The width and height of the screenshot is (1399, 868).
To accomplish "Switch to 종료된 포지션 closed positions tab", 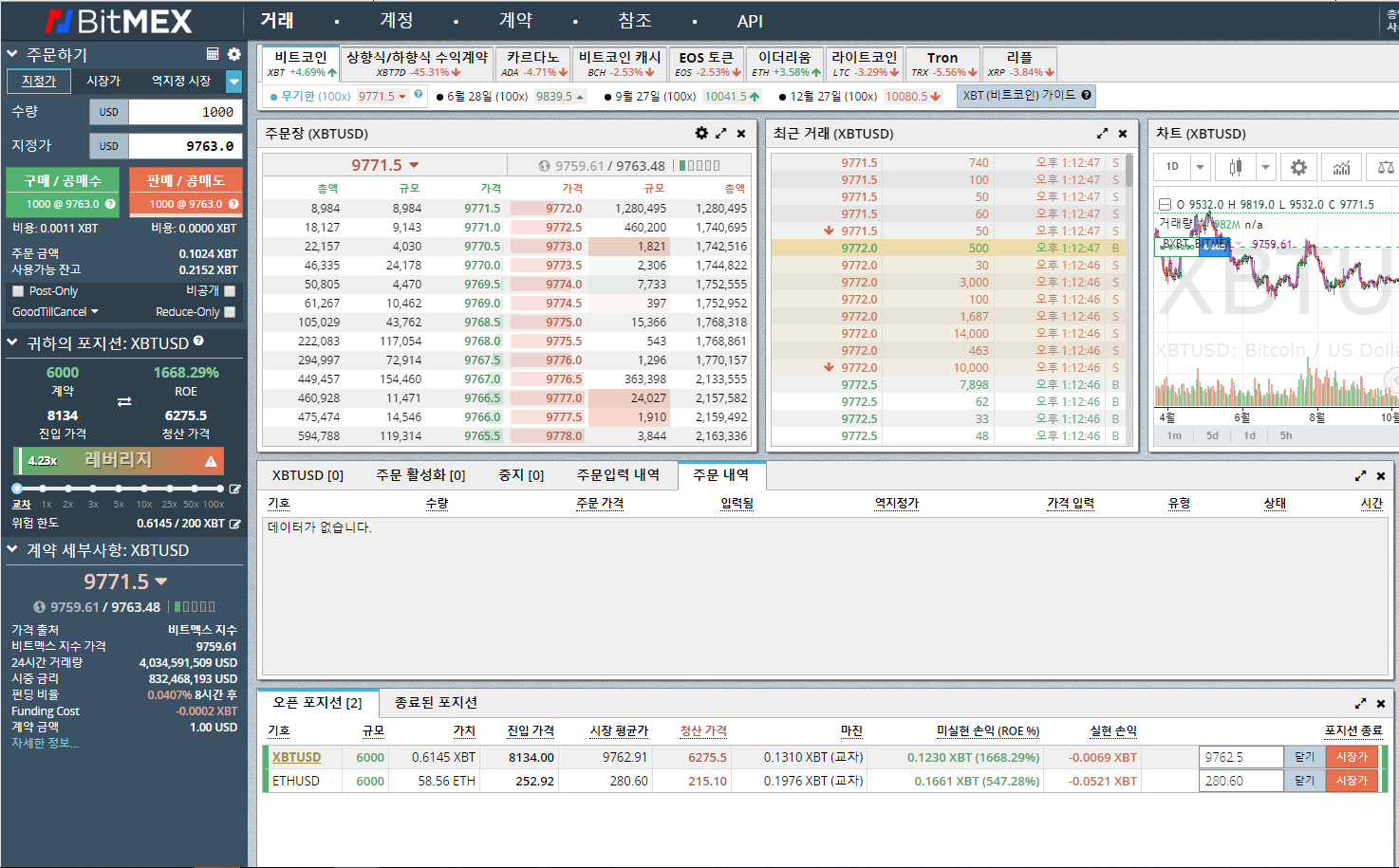I will pyautogui.click(x=436, y=703).
